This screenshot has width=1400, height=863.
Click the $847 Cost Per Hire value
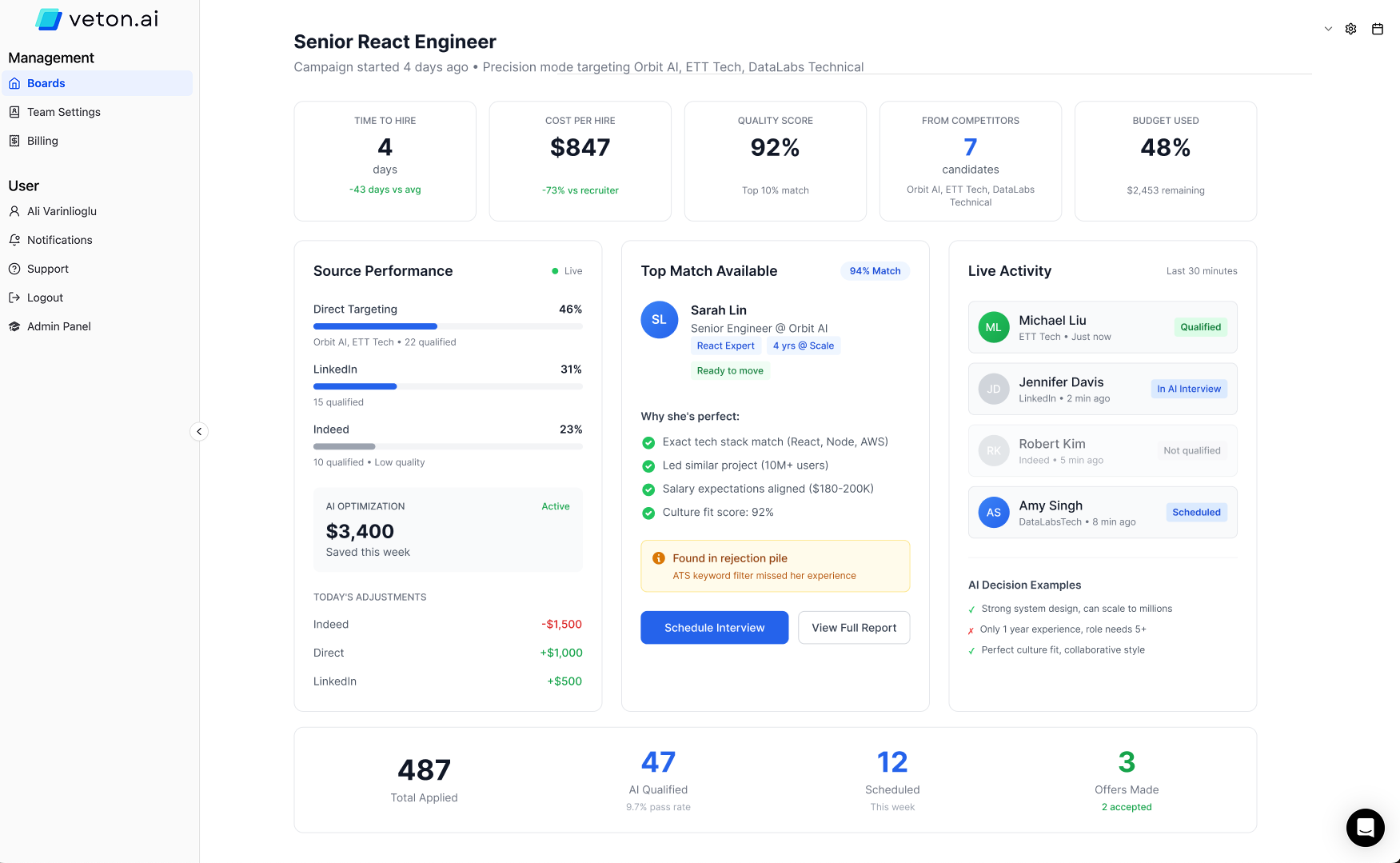(580, 148)
